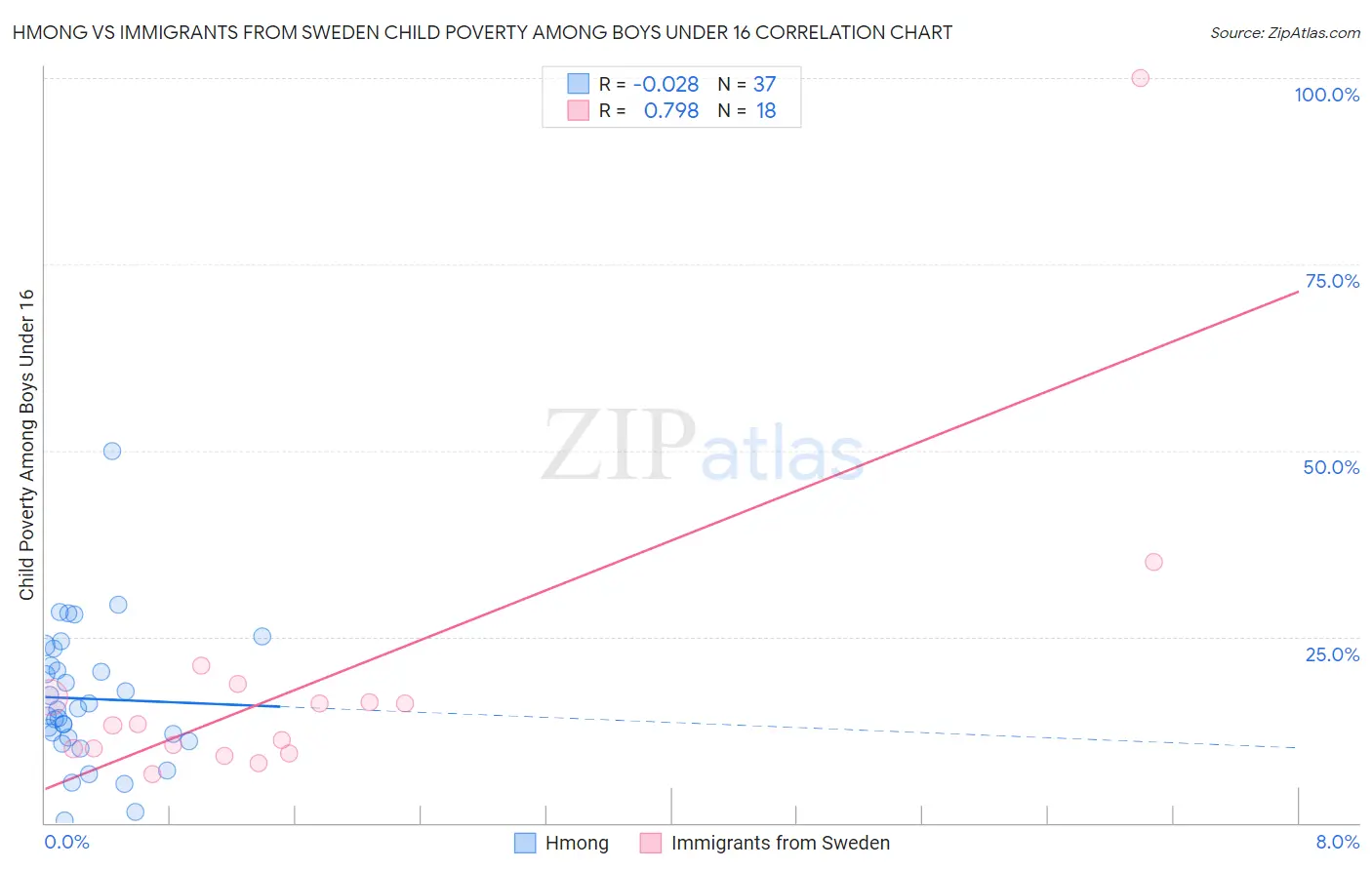Viewport: 1372px width, 870px height.
Task: Click the blue R = -0.028 legend box
Action: pyautogui.click(x=579, y=84)
